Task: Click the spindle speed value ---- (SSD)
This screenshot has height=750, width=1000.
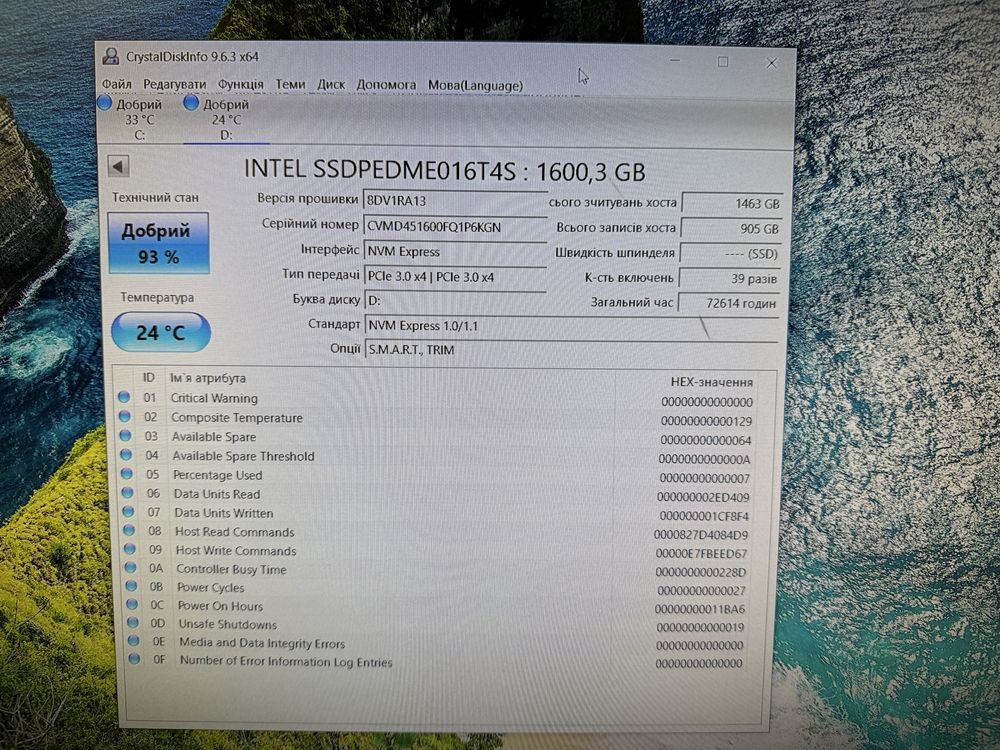Action: coord(731,253)
